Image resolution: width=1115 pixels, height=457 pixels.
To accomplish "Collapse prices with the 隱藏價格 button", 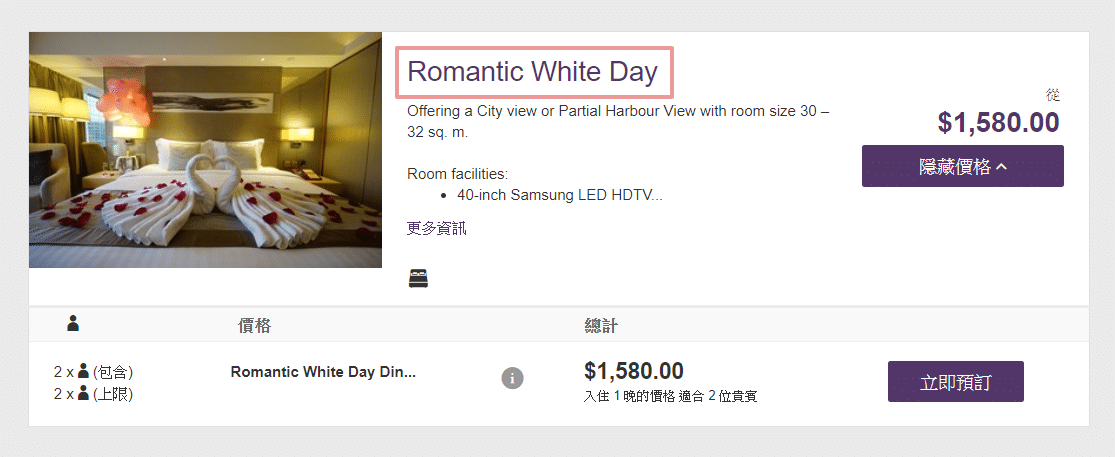I will [x=962, y=166].
